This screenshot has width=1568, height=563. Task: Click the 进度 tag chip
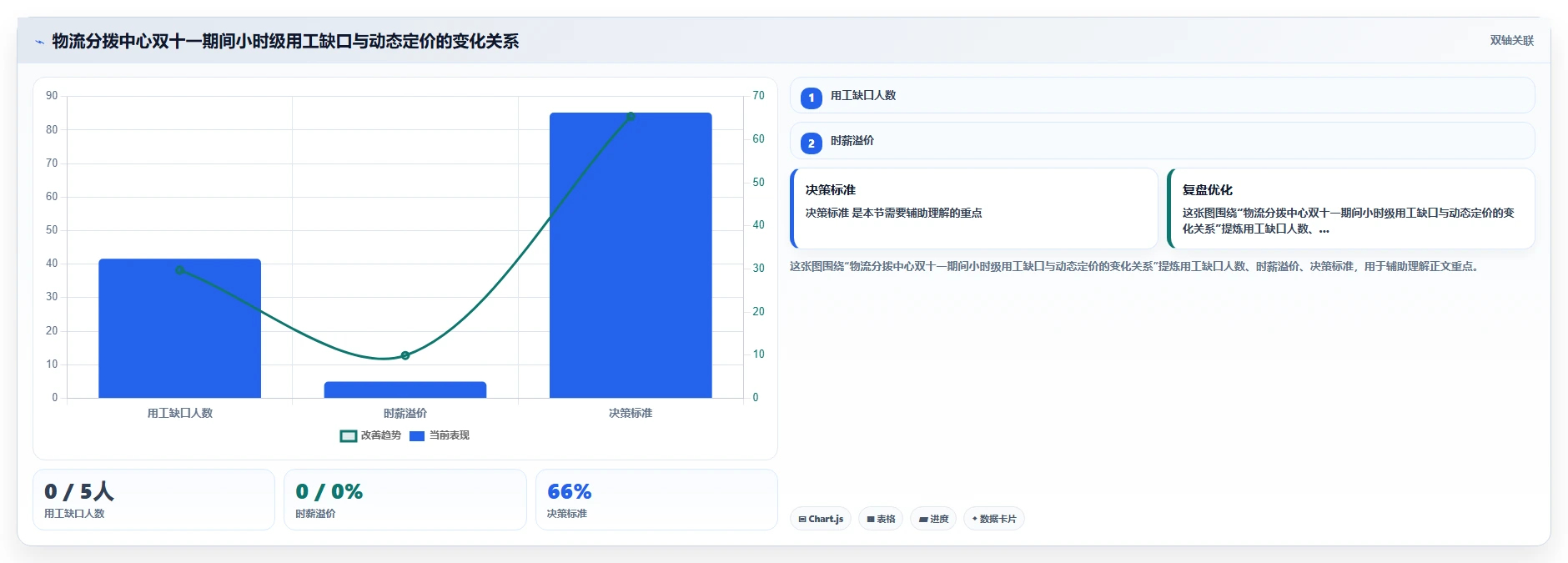(933, 519)
